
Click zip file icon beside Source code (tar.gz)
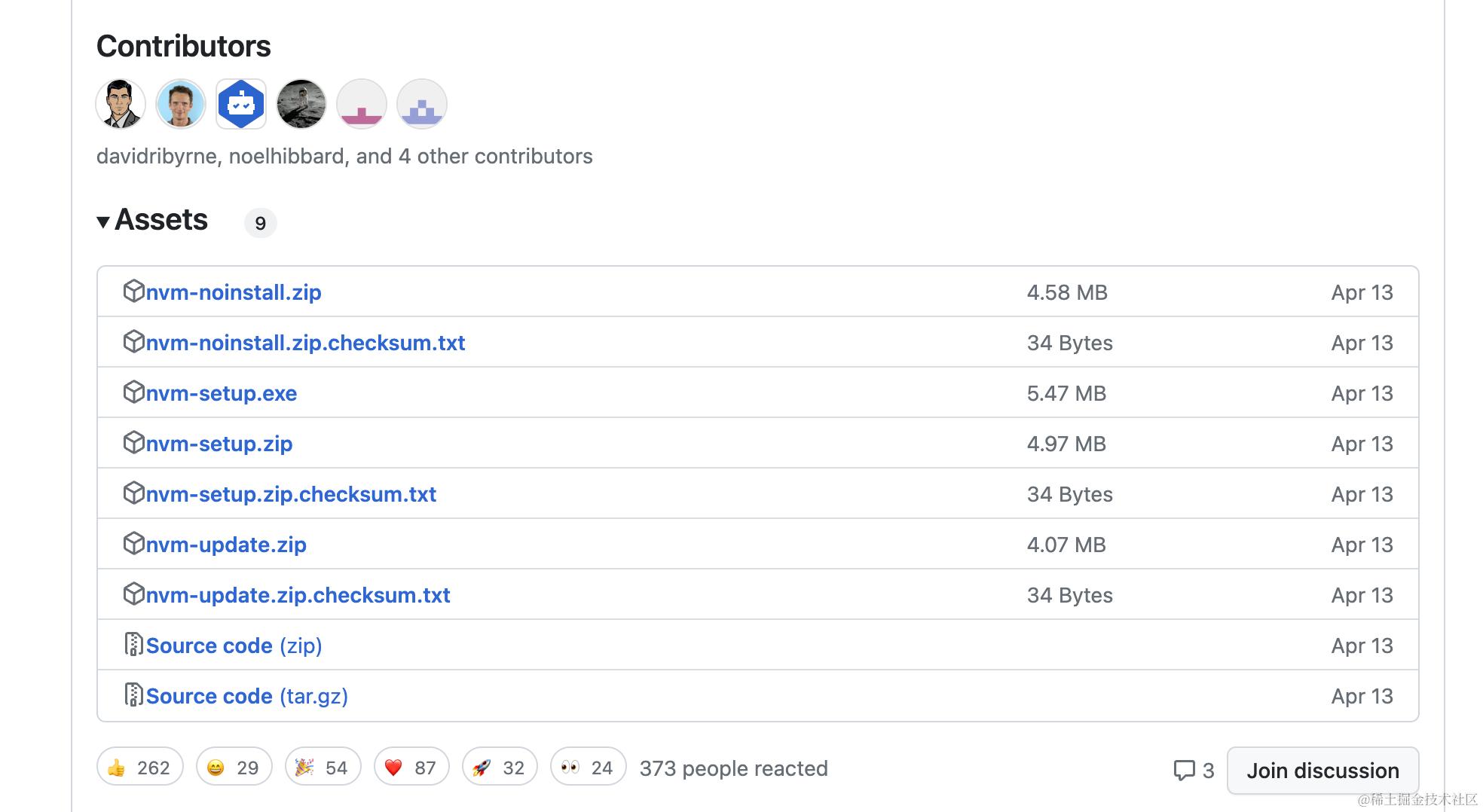pos(133,694)
